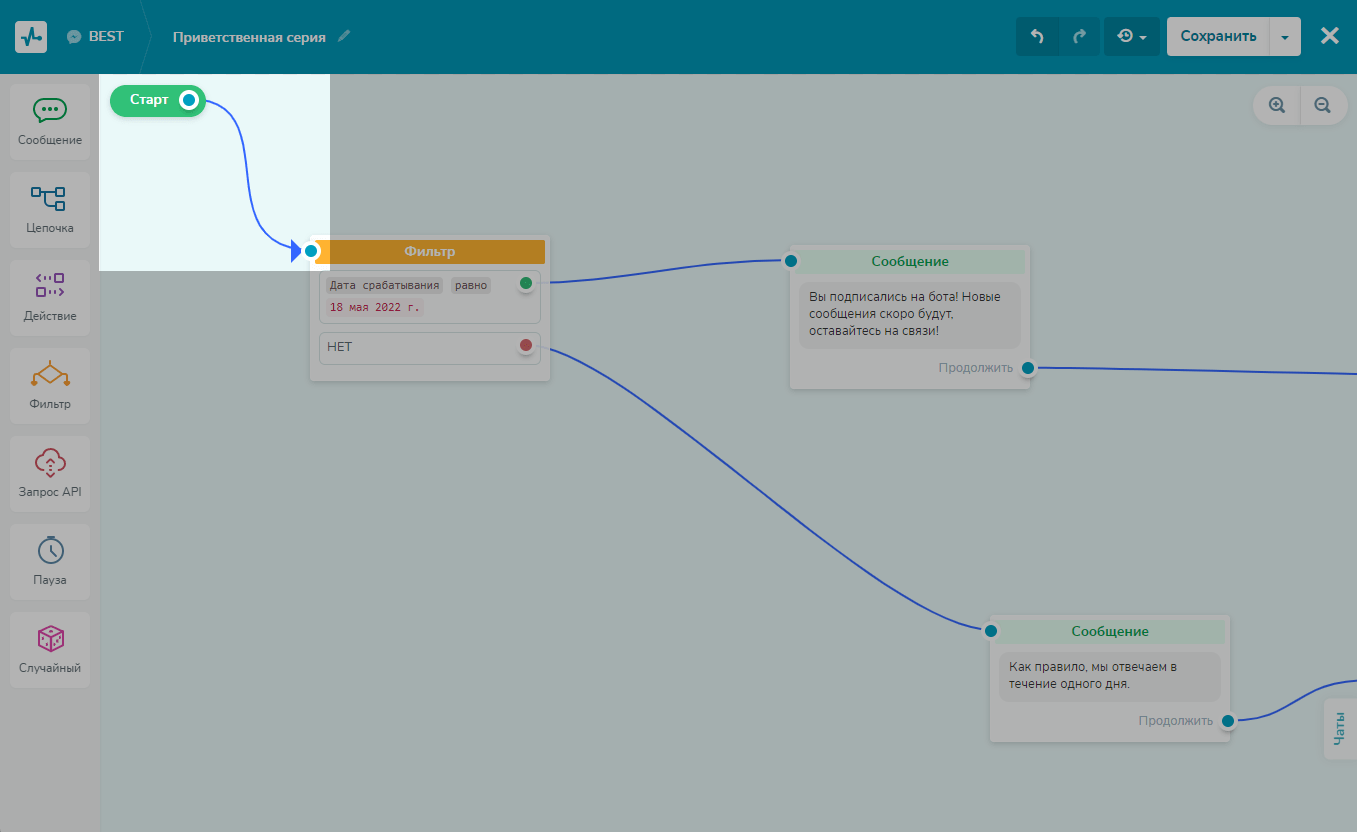Edit flow name with pencil icon
1357x832 pixels.
344,36
